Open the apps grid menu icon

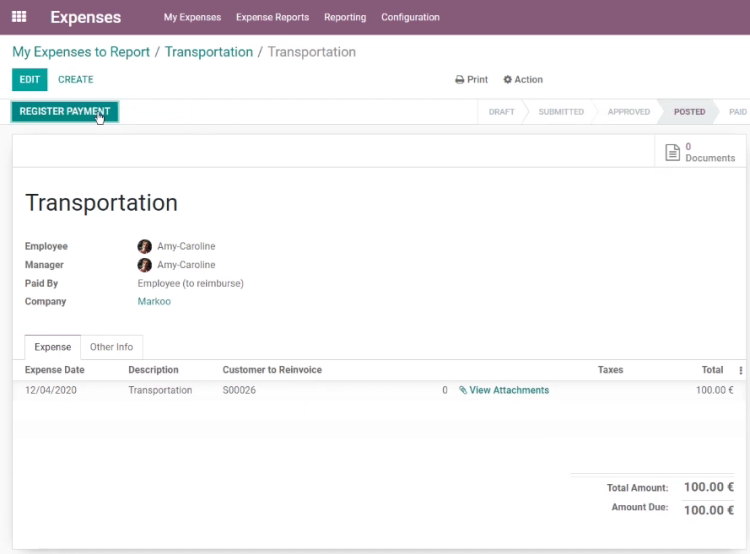(x=19, y=17)
